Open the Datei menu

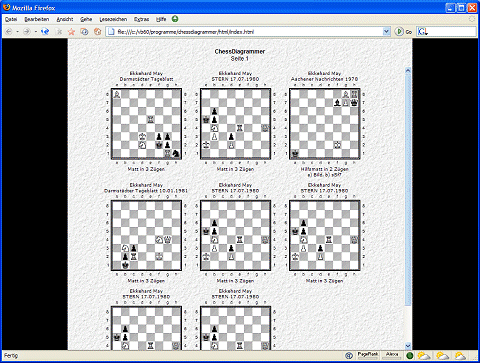coord(11,19)
